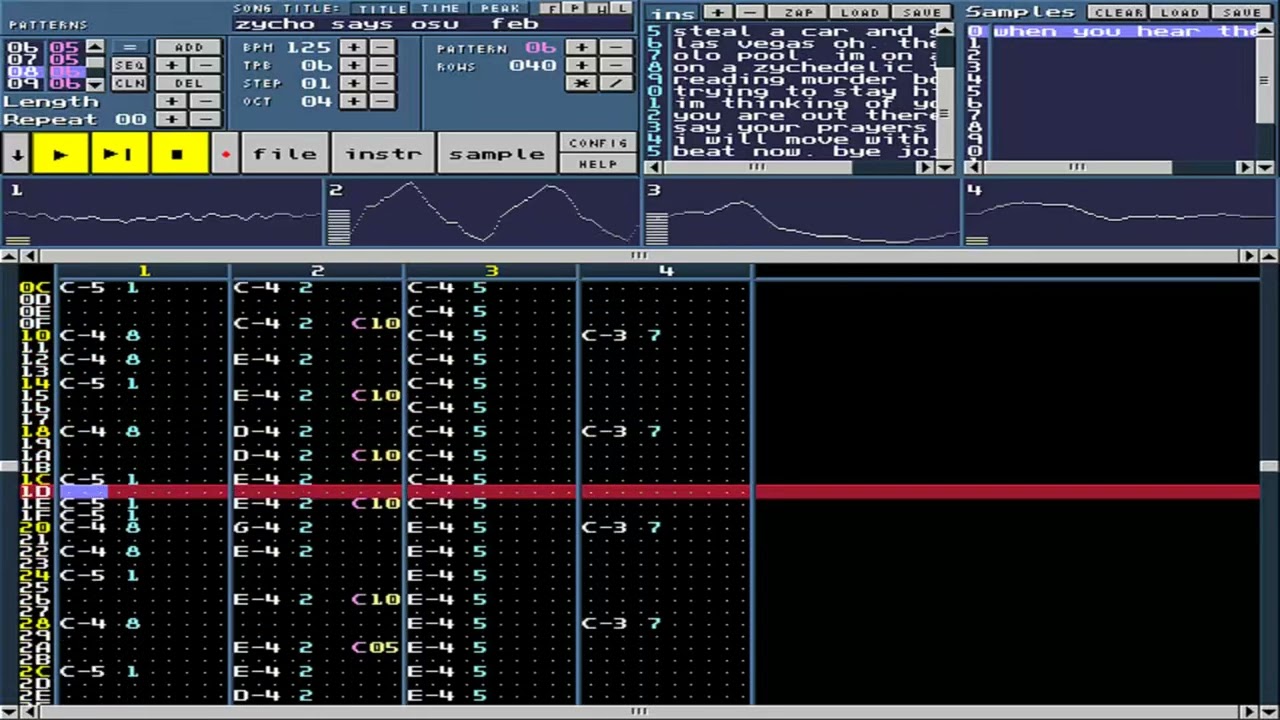
Task: Decrease BPM with its minus button
Action: pos(382,47)
